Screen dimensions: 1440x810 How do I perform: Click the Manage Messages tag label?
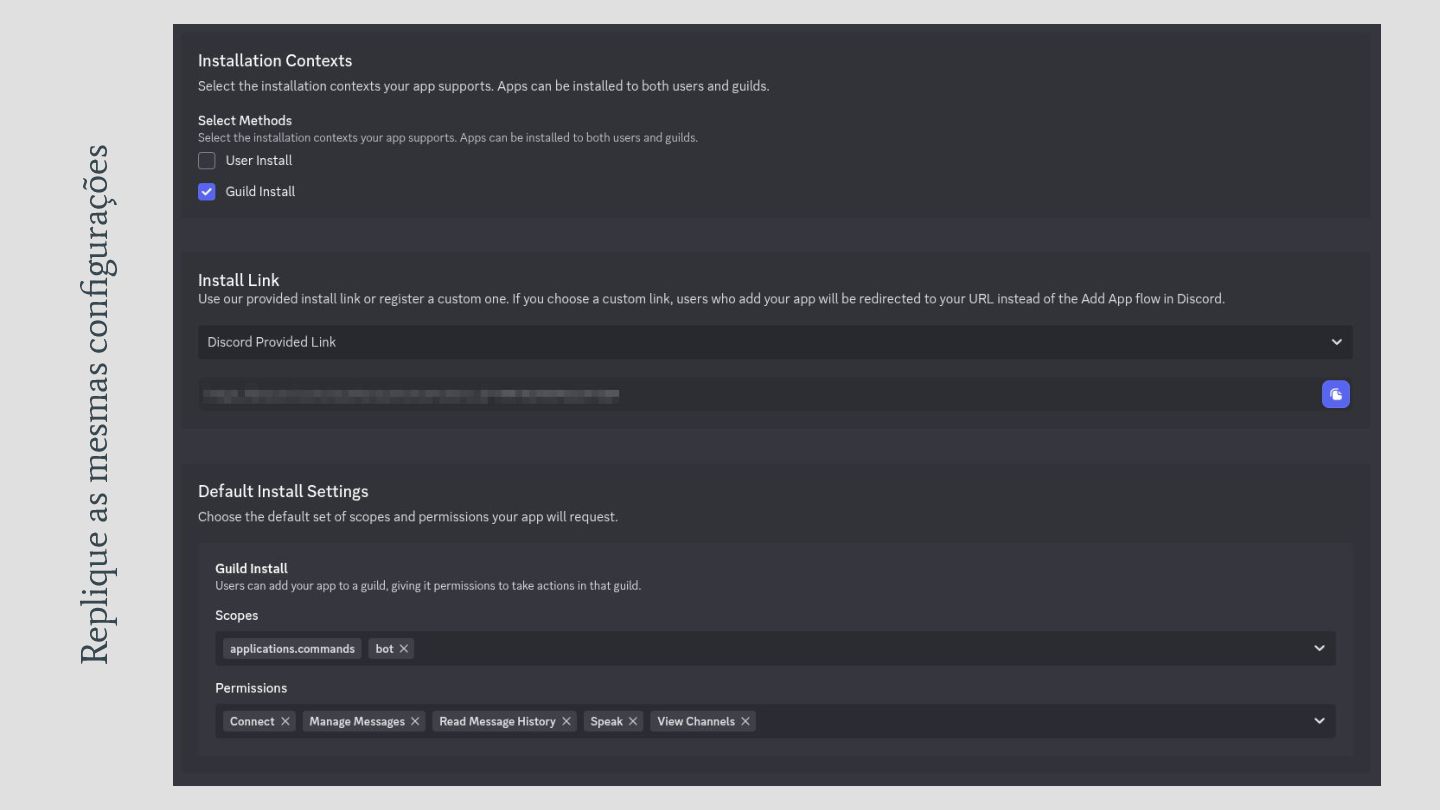[357, 721]
